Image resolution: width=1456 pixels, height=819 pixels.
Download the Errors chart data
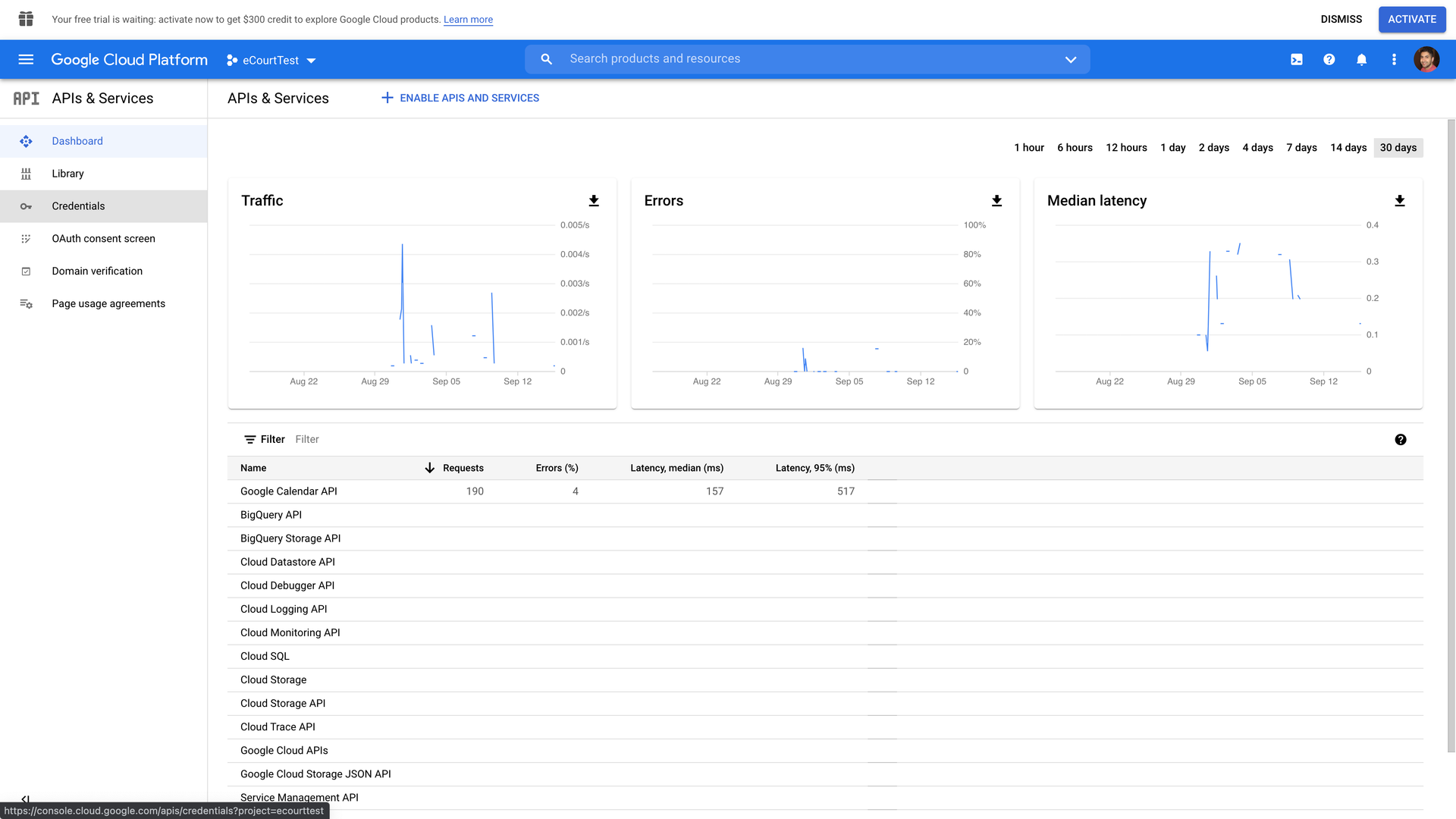click(996, 200)
